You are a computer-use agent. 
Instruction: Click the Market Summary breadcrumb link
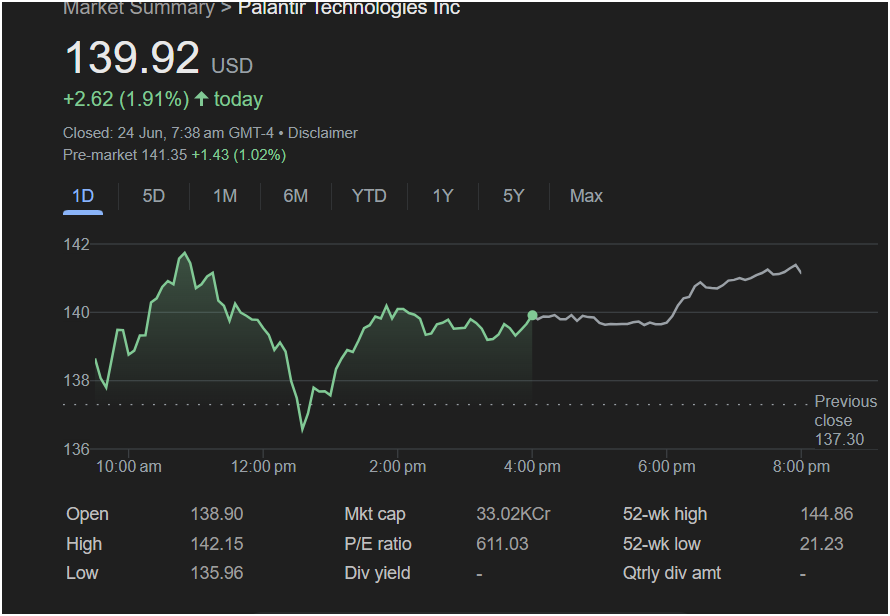coord(138,9)
